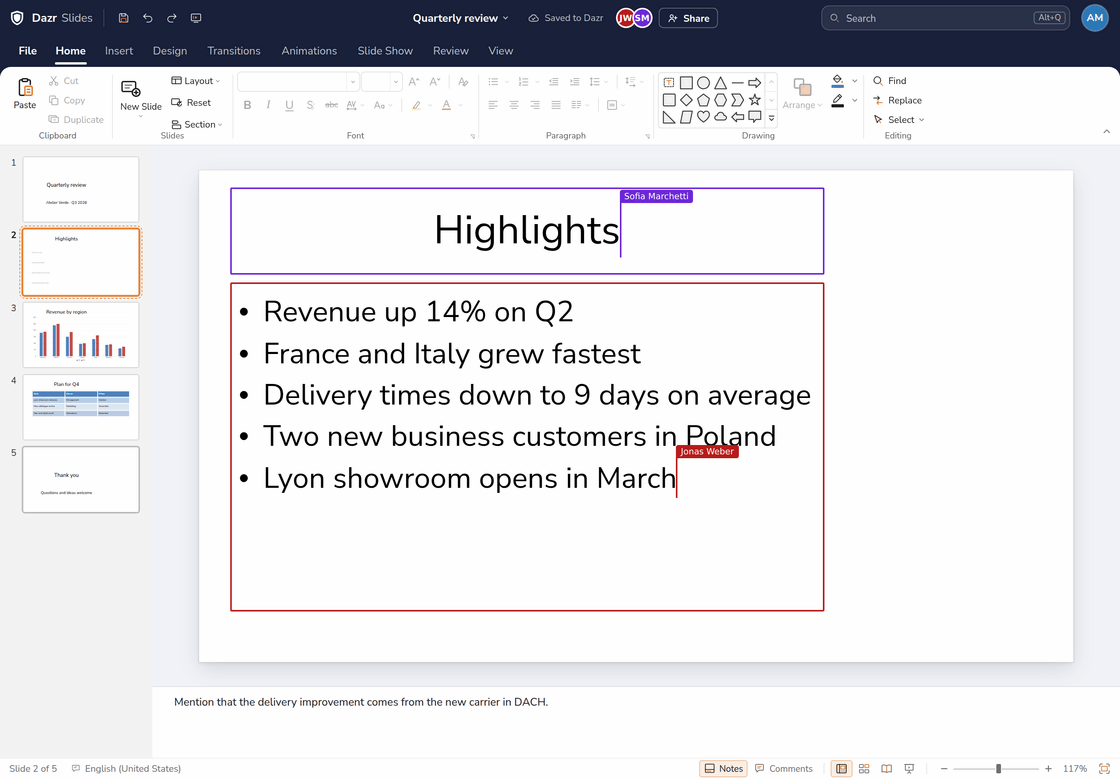1120x778 pixels.
Task: Select slide 3 Revenue by region thumbnail
Action: [81, 334]
